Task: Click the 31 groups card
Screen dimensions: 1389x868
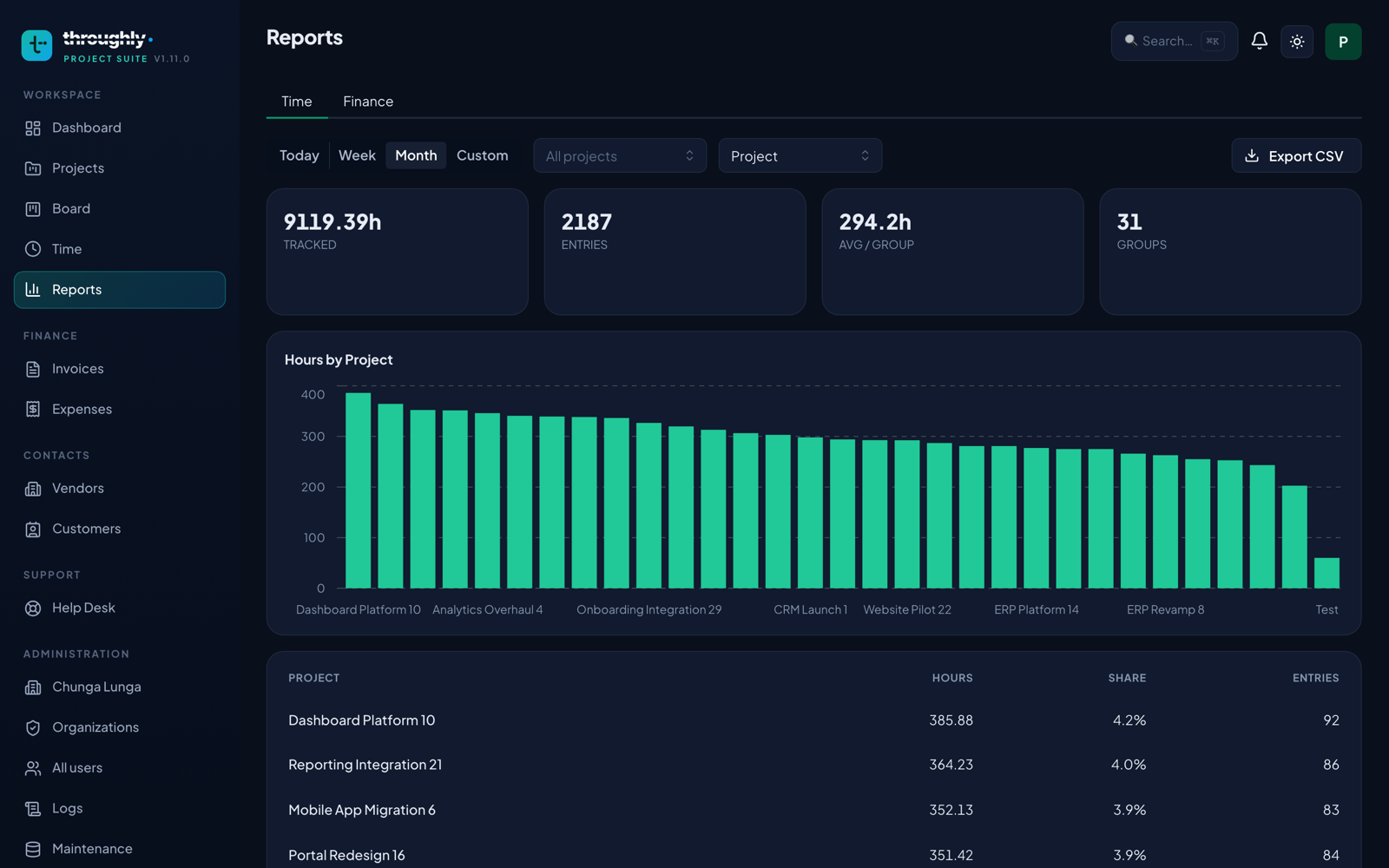Action: tap(1230, 252)
